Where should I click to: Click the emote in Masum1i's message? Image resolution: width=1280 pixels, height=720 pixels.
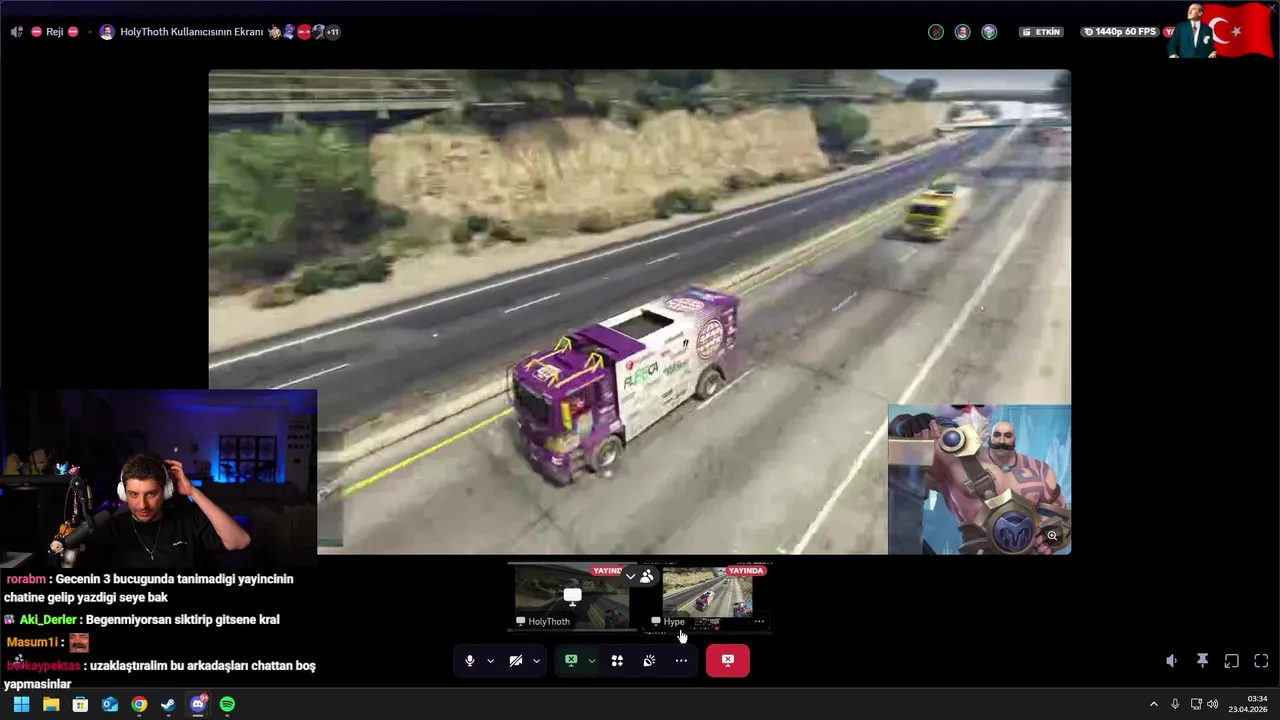click(x=79, y=643)
